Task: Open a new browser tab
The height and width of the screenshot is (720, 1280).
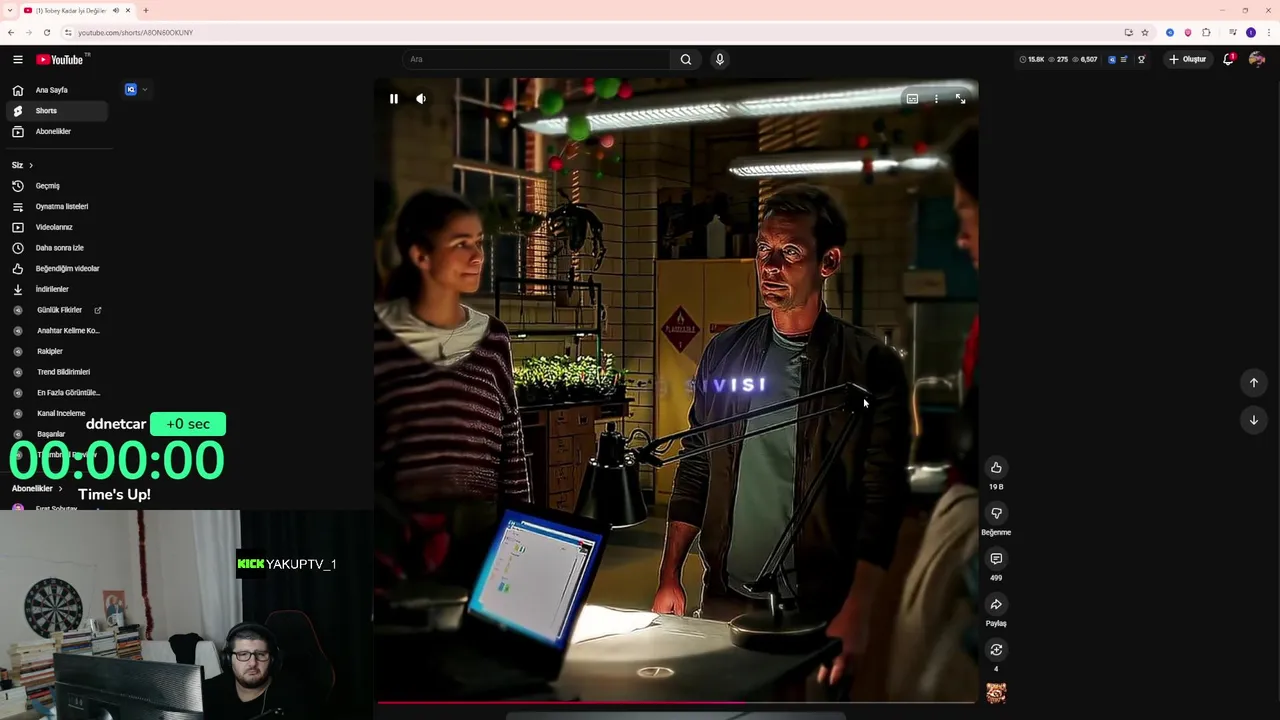Action: point(145,10)
